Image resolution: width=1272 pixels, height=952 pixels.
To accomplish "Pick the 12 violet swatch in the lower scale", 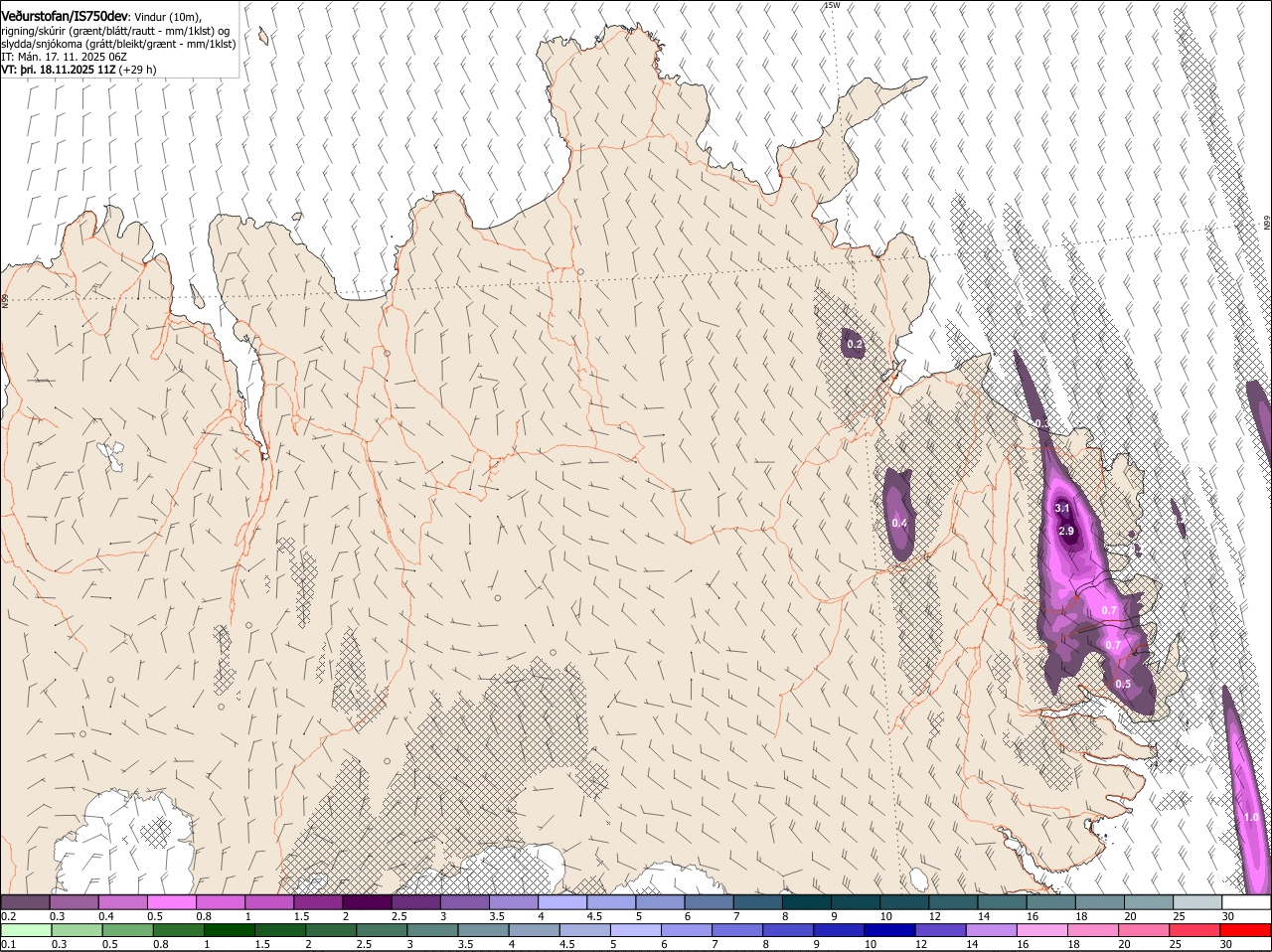I will coord(941,930).
